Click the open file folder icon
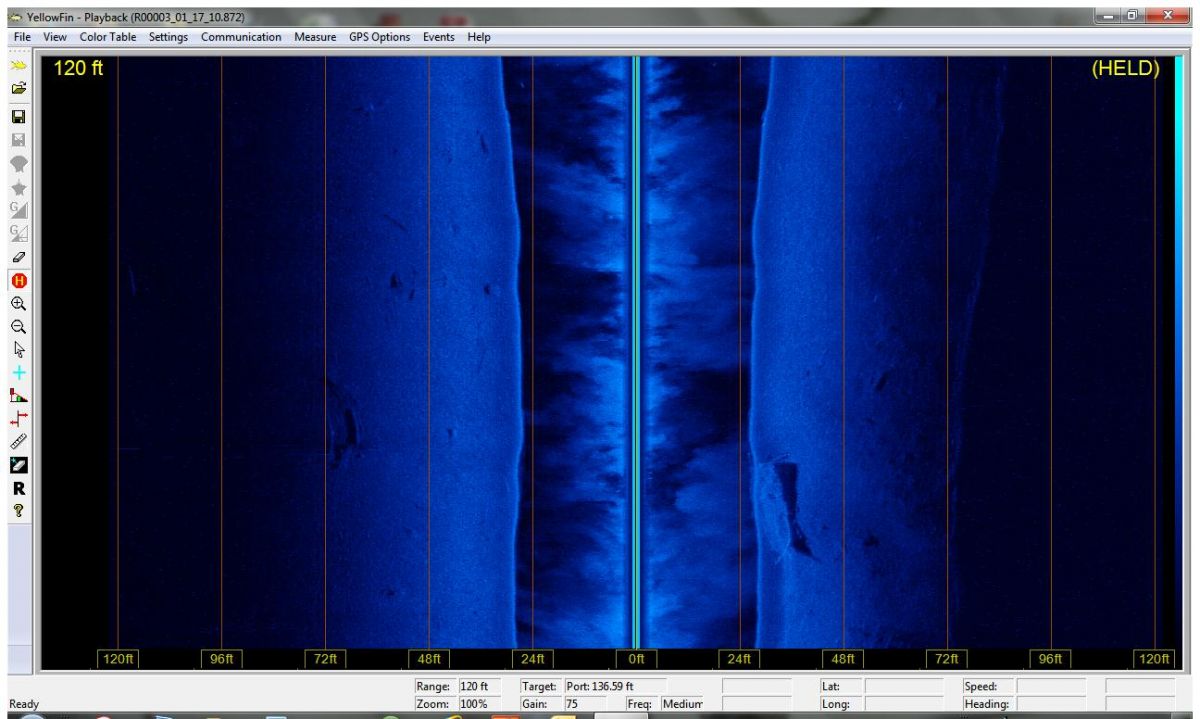Viewport: 1200px width, 719px height. point(18,88)
